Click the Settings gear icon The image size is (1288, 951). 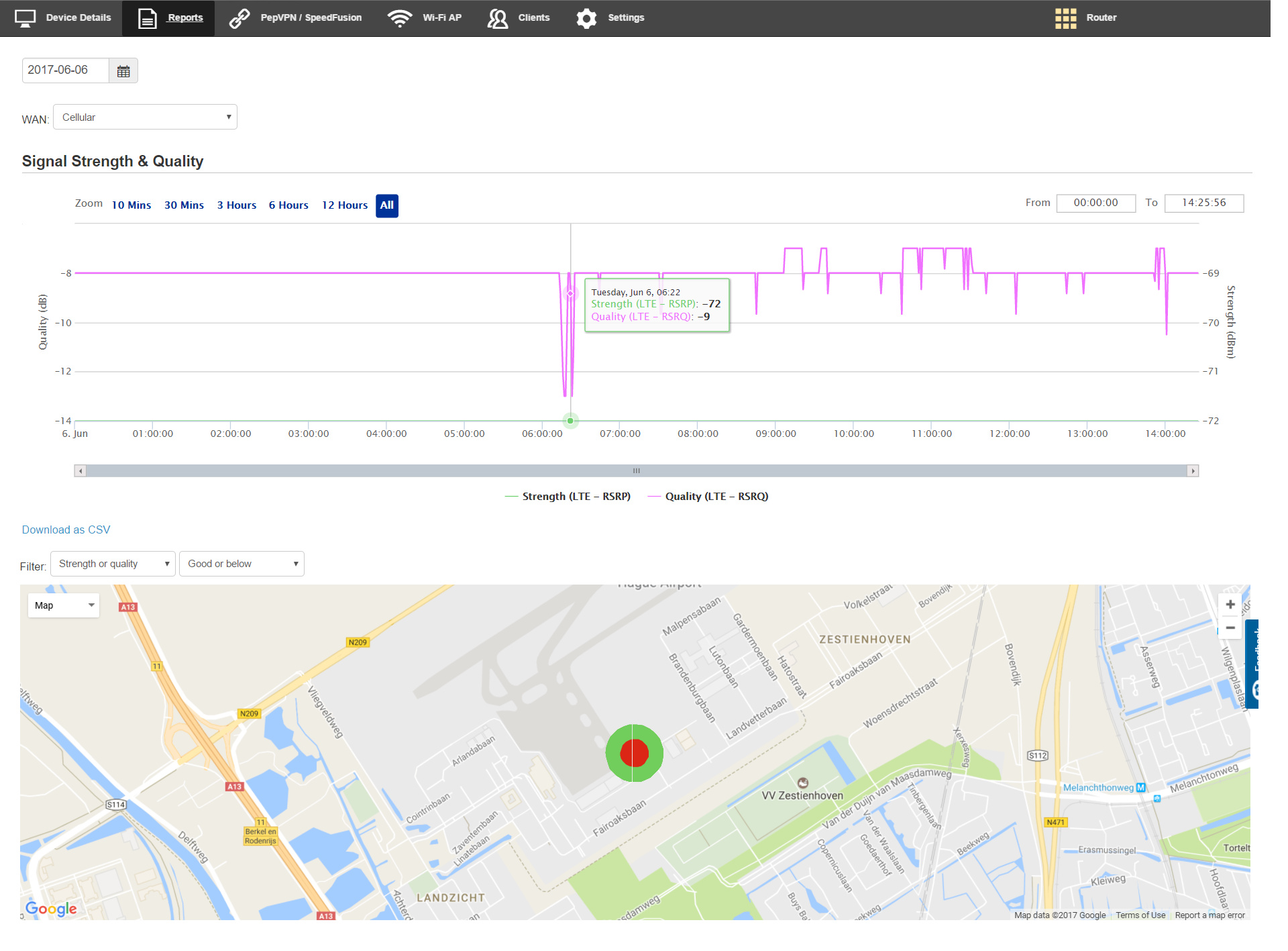586,18
